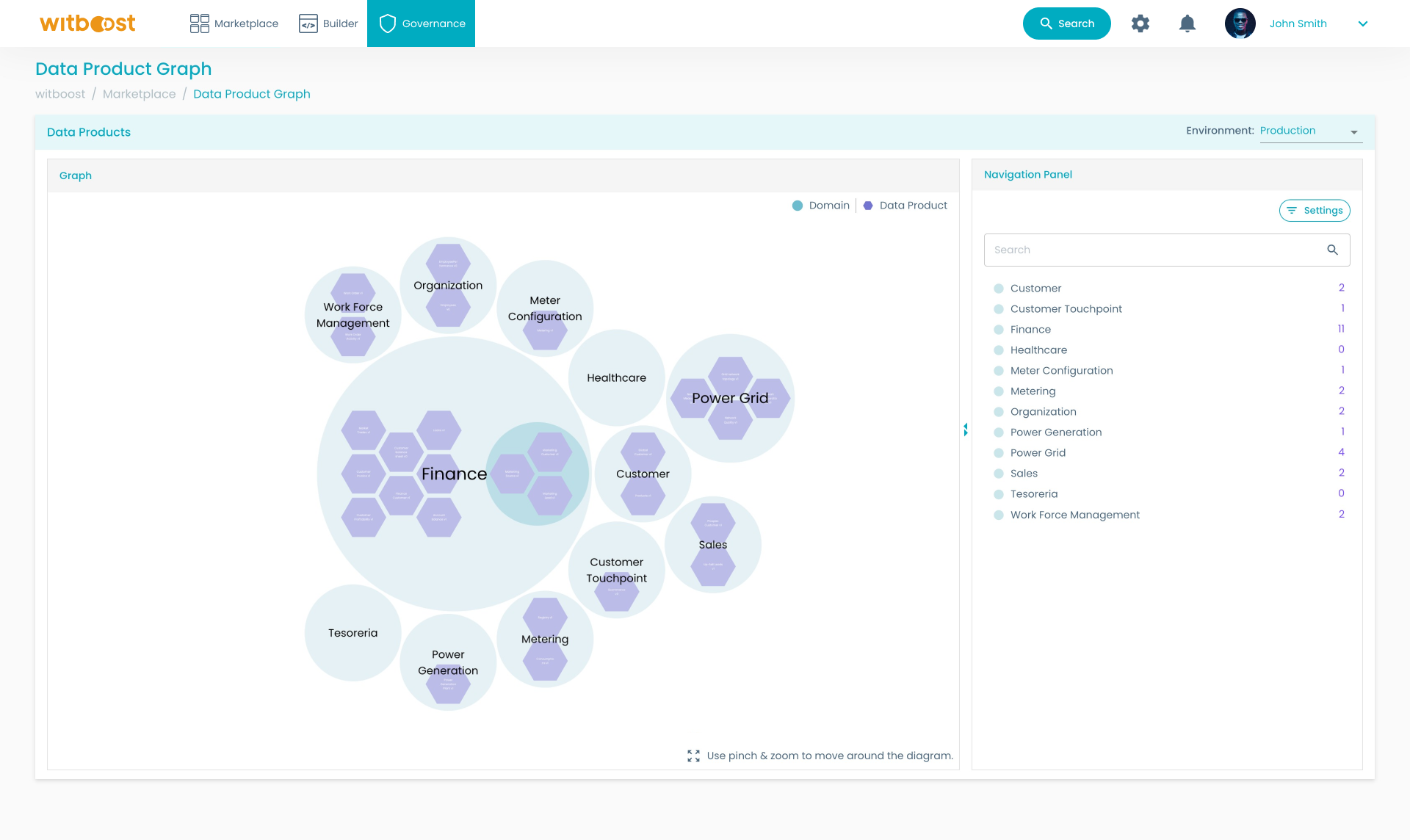Image resolution: width=1410 pixels, height=840 pixels.
Task: Expand the user account chevron next to John Smith
Action: [1363, 23]
